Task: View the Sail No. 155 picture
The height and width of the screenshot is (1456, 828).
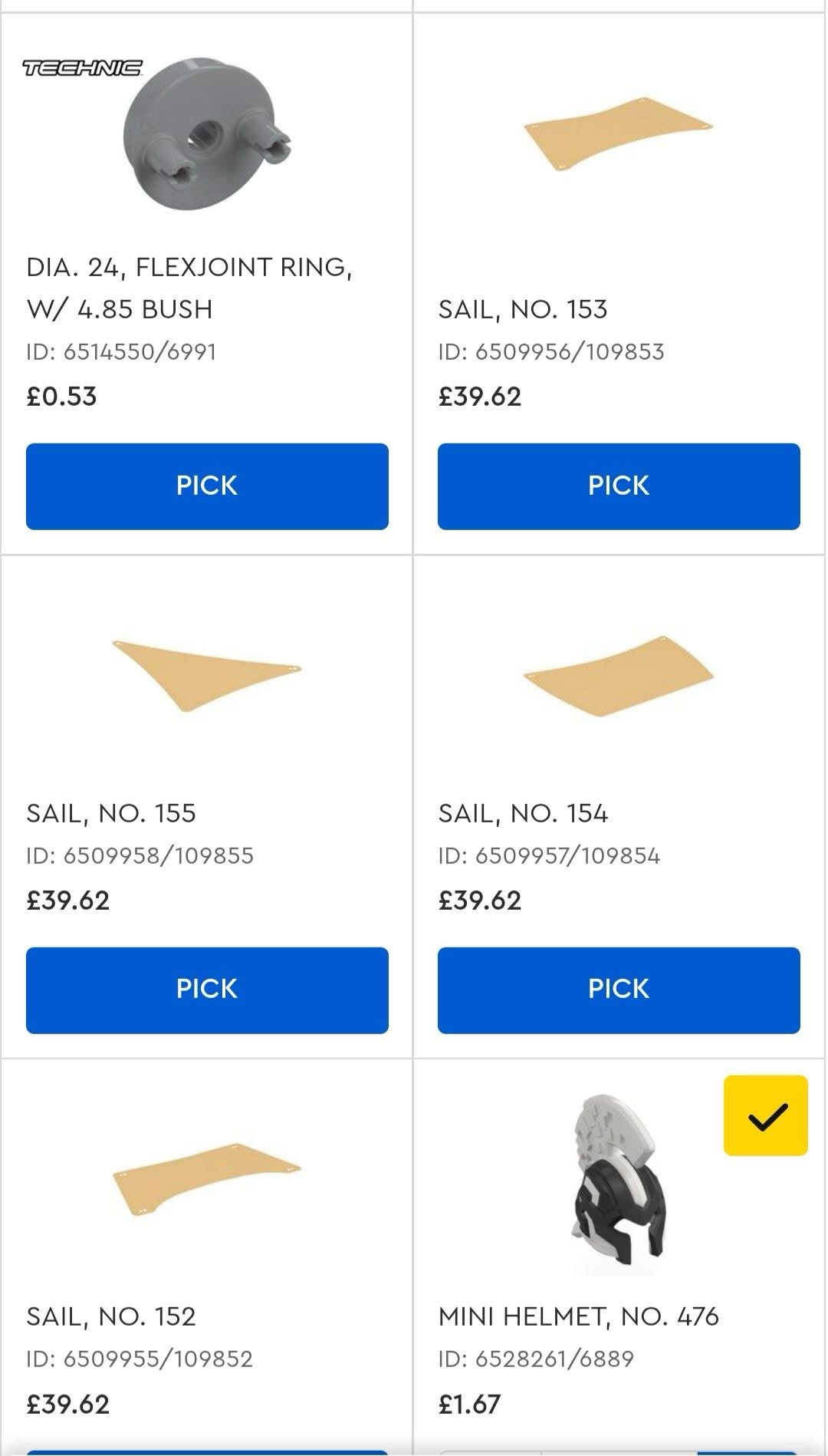Action: [x=207, y=675]
